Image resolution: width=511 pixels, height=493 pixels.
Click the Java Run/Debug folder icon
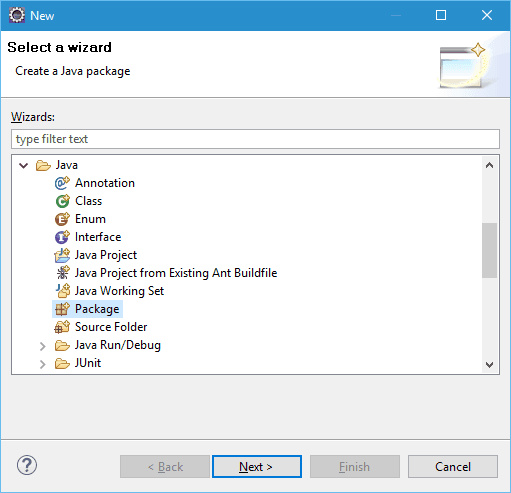[x=62, y=345]
